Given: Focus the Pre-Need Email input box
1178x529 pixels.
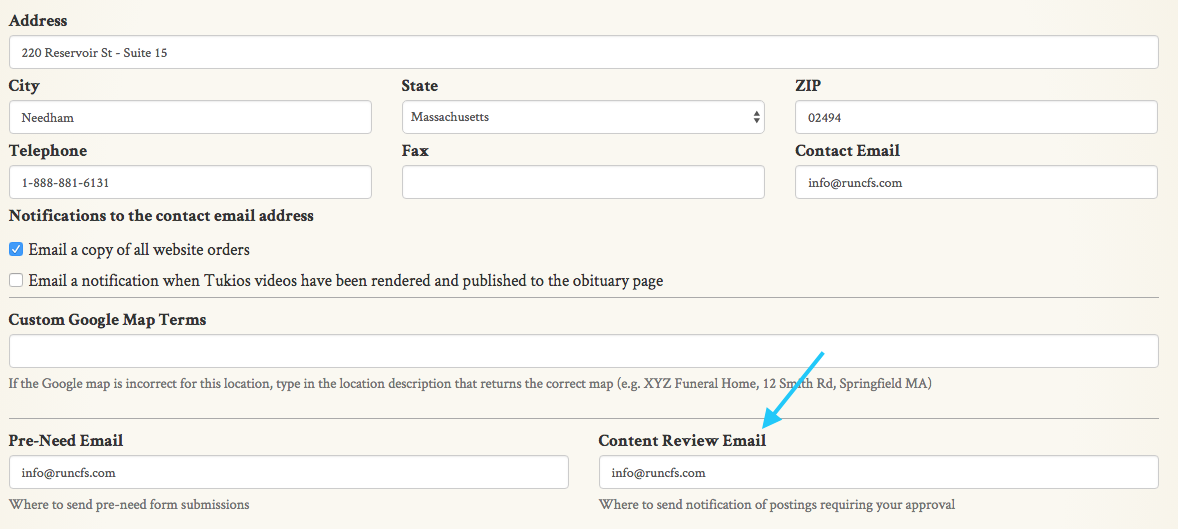Looking at the screenshot, I should click(288, 473).
